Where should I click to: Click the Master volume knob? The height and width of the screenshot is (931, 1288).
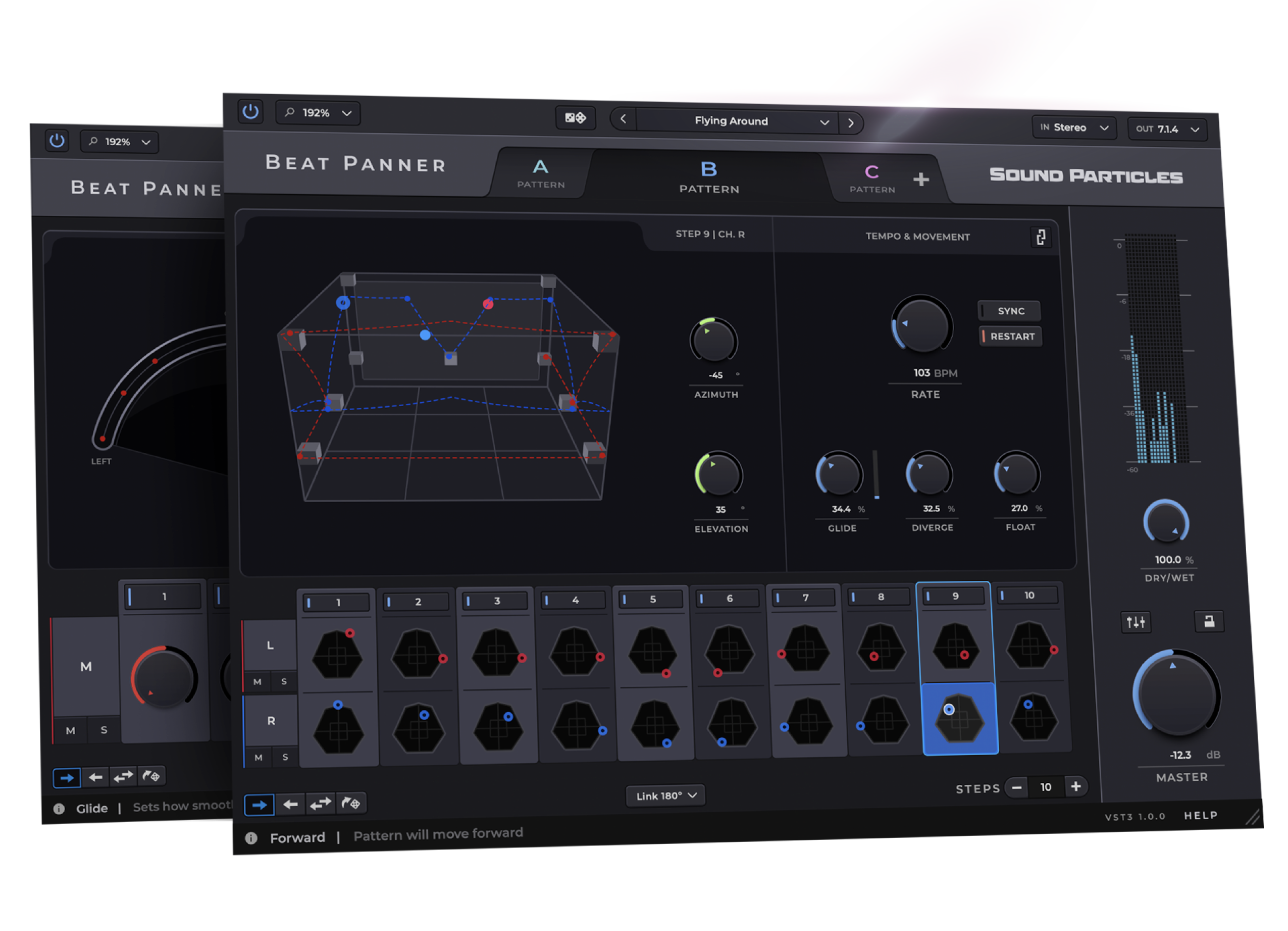1176,696
